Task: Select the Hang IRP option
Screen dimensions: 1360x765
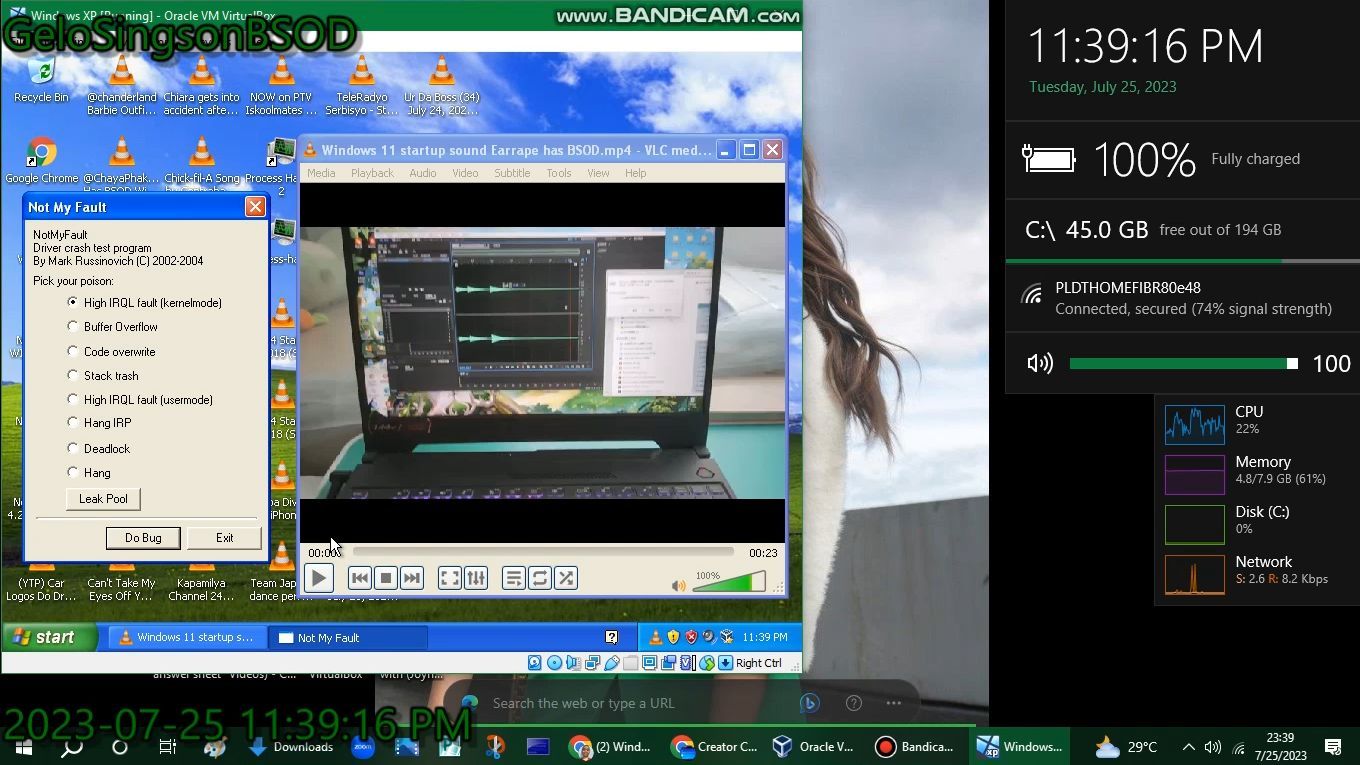Action: 99,423
